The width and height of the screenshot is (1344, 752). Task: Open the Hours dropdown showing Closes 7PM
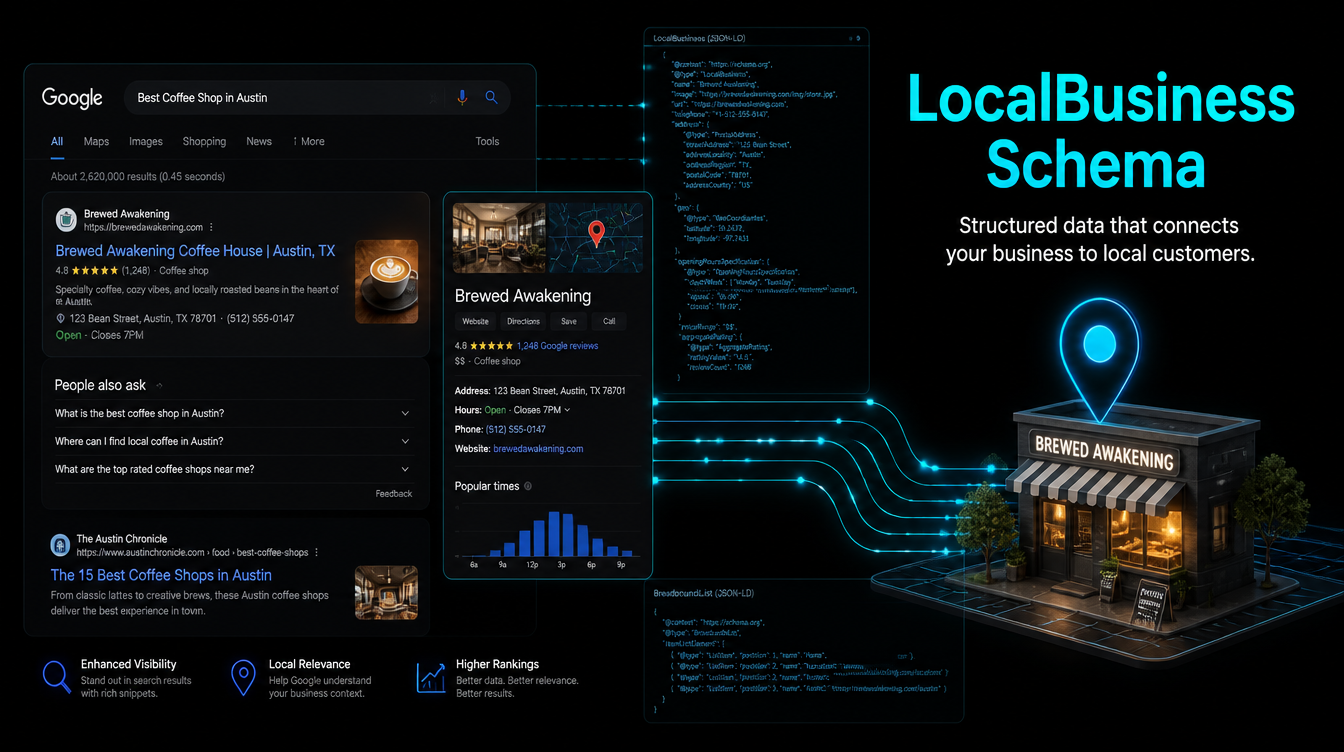[x=568, y=410]
